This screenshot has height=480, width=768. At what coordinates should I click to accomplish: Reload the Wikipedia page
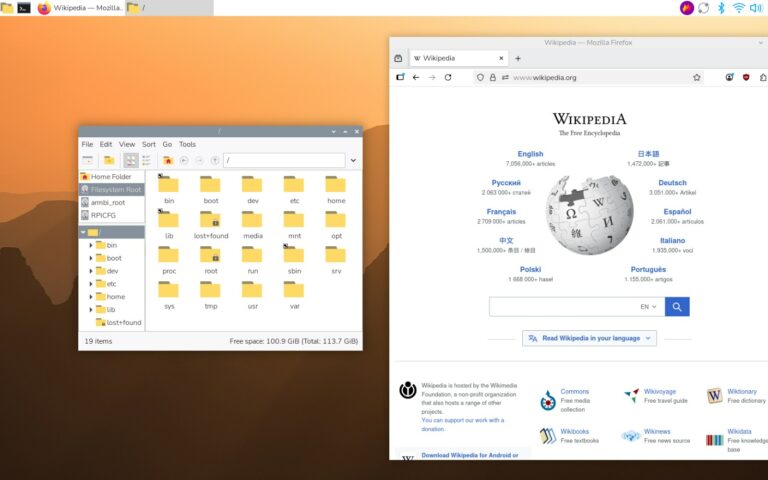(448, 77)
